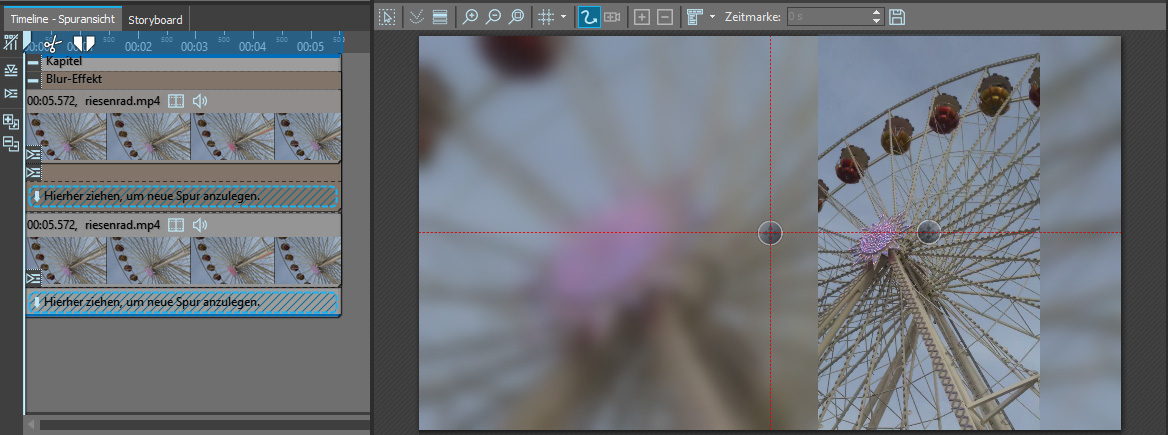Screen dimensions: 1168x435
Task: Click the add keyframe plus icon
Action: tap(642, 17)
